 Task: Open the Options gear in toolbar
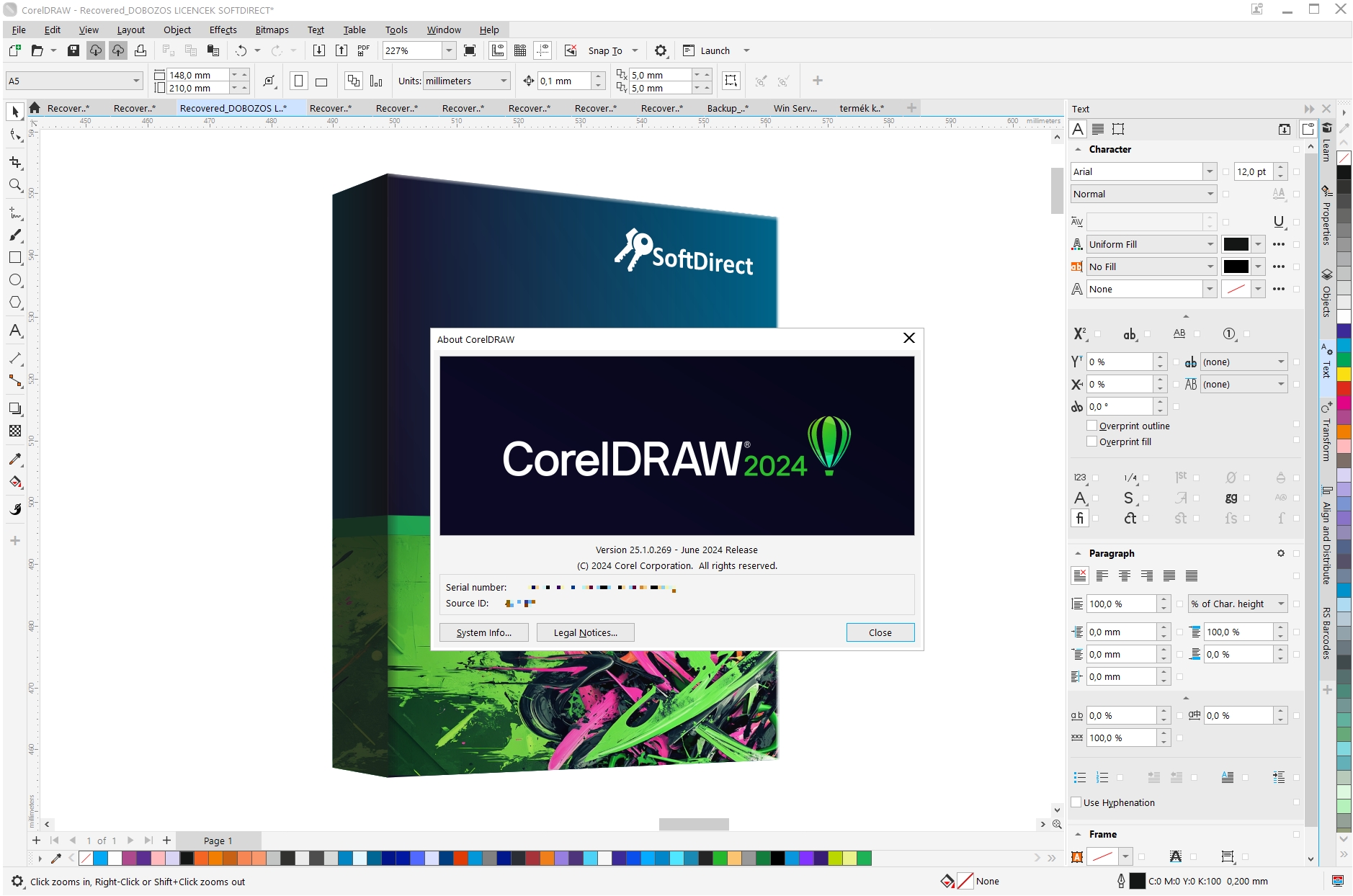pyautogui.click(x=660, y=50)
